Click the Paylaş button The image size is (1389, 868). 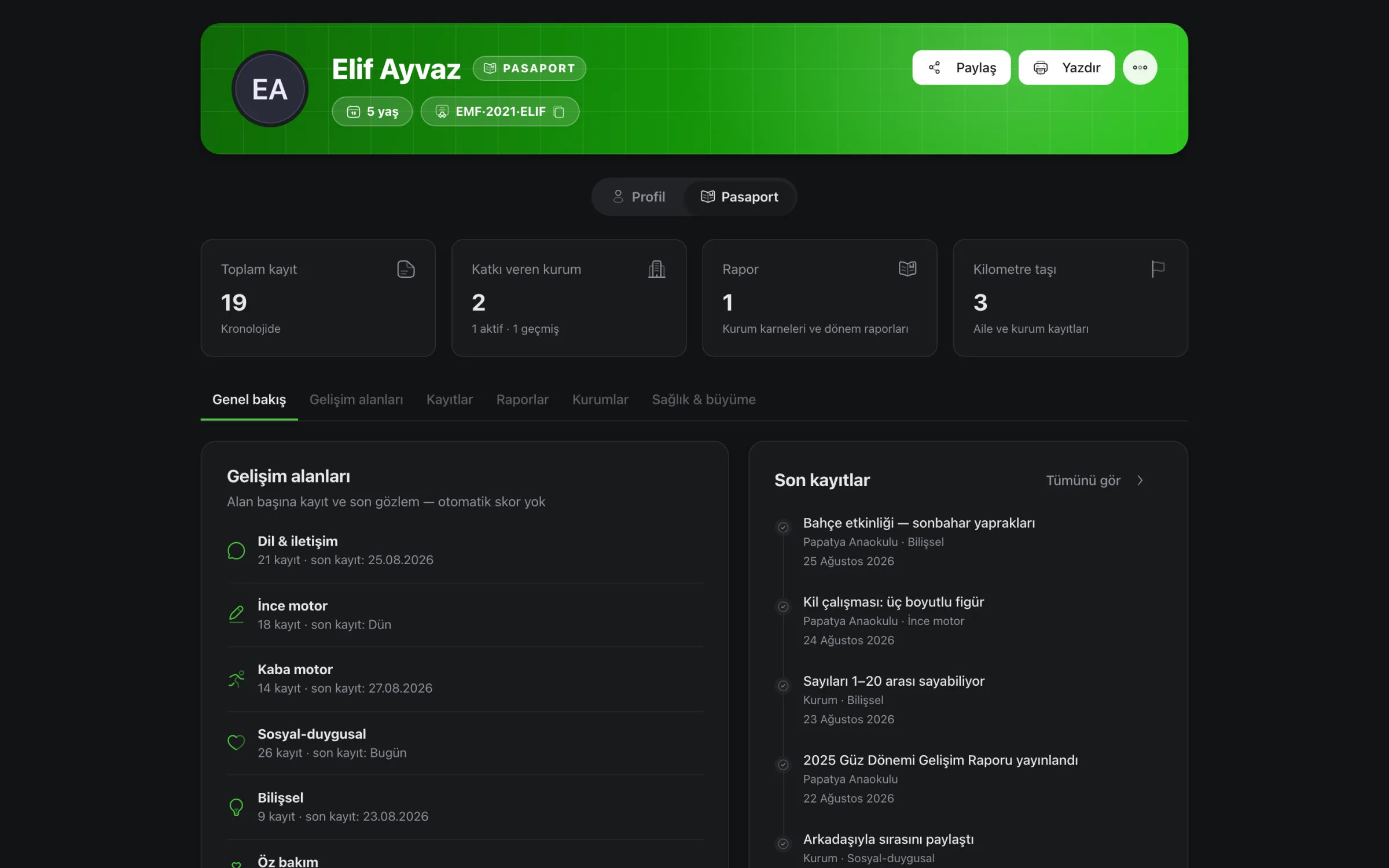tap(961, 68)
